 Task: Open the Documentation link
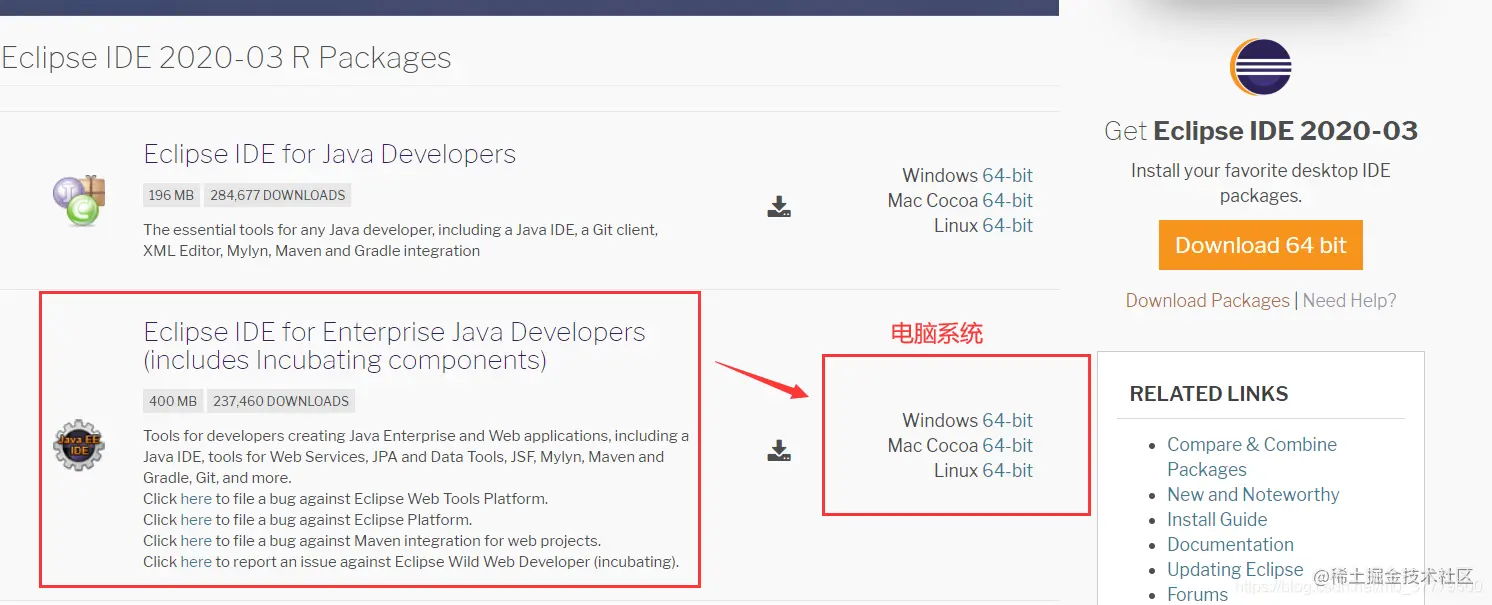[1230, 544]
